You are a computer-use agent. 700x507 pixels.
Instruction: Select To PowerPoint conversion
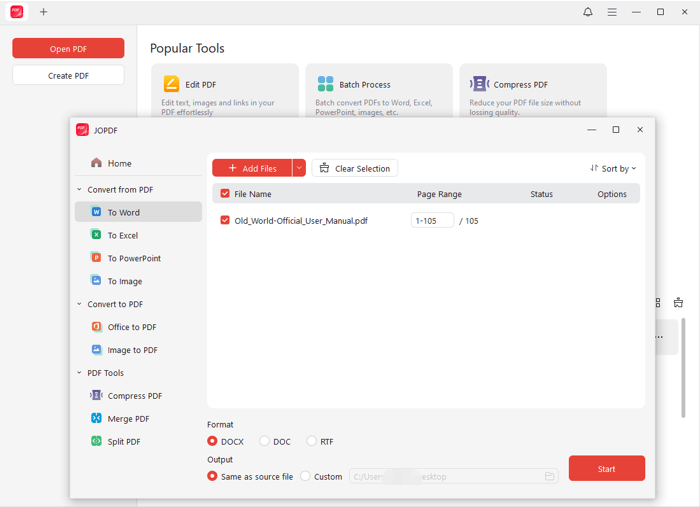(138, 258)
